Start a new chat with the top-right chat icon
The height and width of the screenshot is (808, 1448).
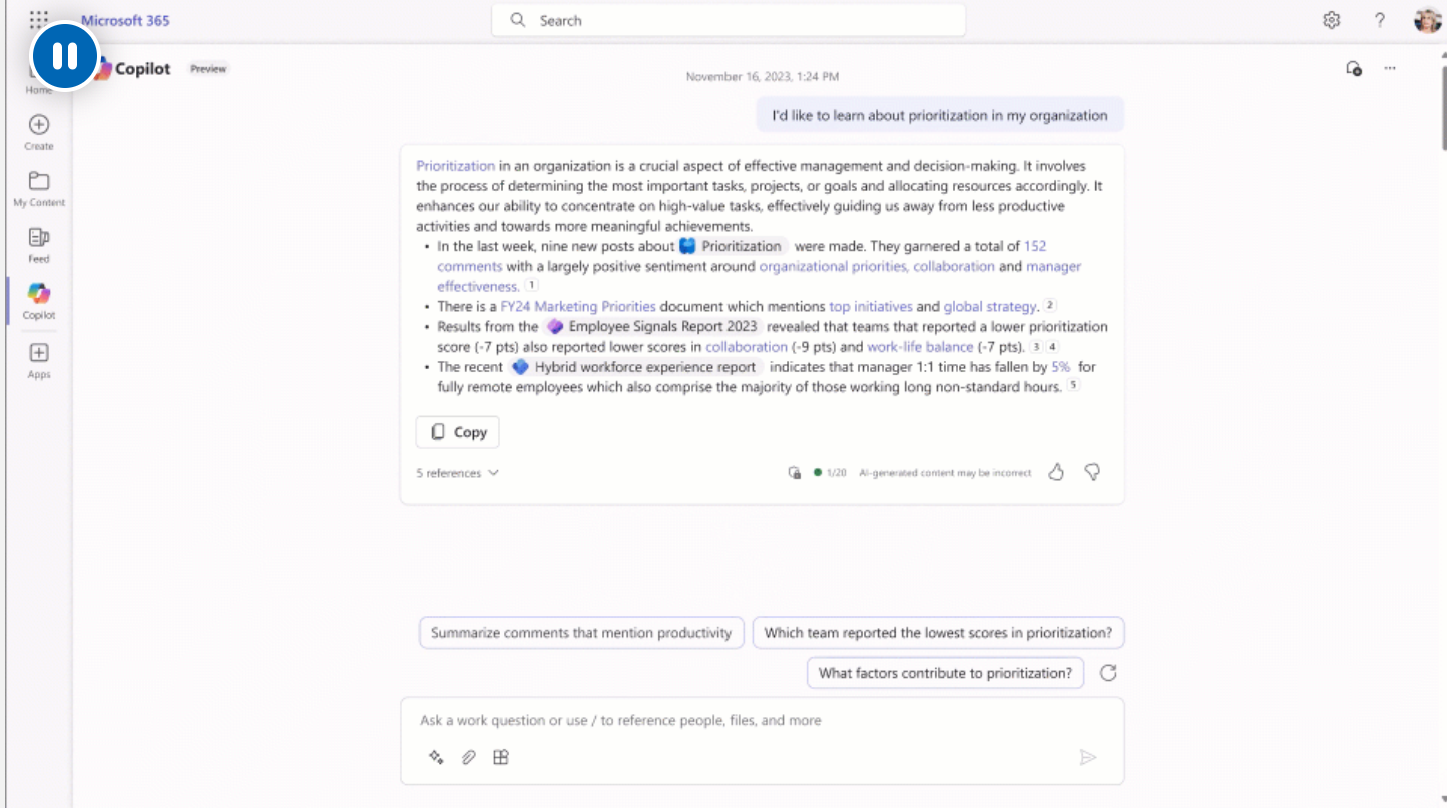click(1353, 68)
